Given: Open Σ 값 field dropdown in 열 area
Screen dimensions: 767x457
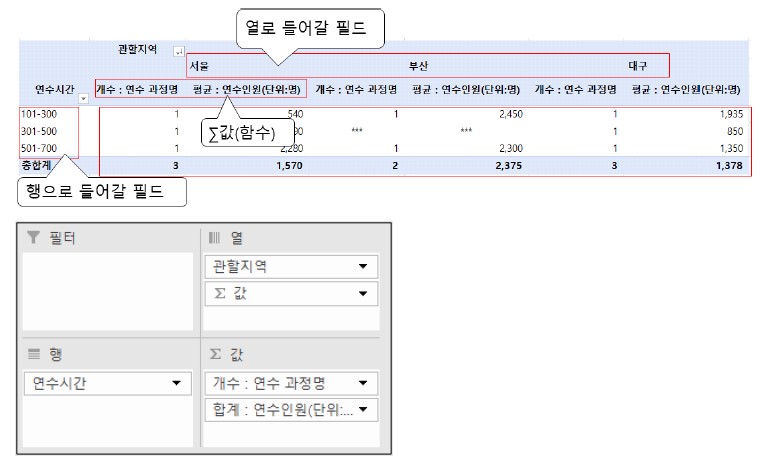Looking at the screenshot, I should pos(362,293).
